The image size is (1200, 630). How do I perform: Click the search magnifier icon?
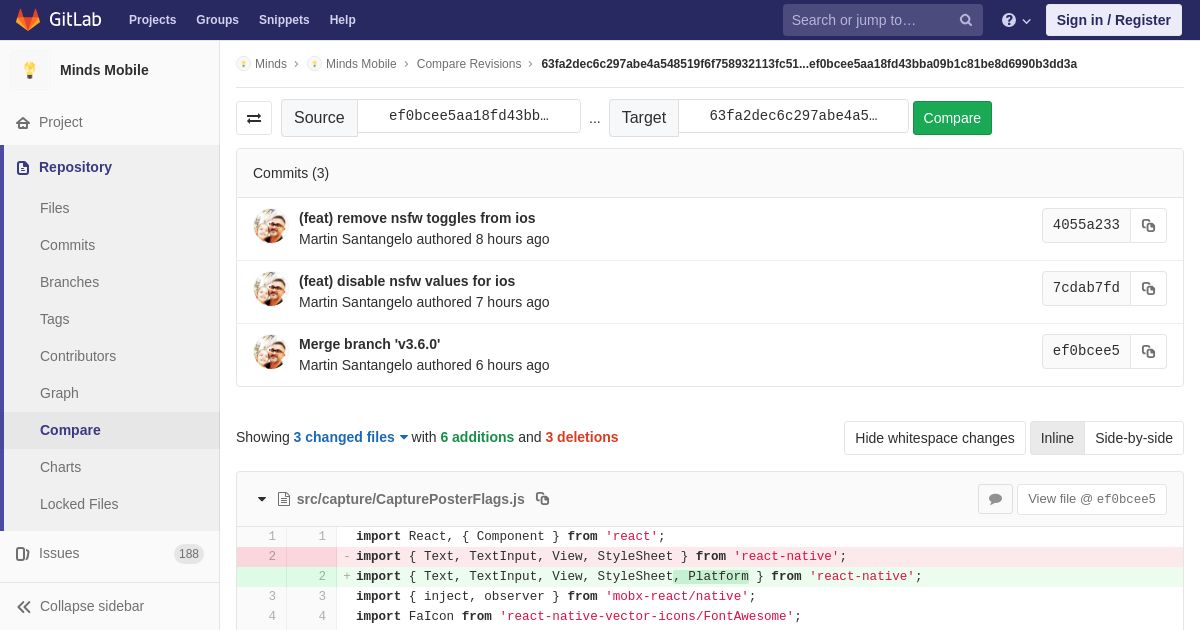(x=966, y=20)
